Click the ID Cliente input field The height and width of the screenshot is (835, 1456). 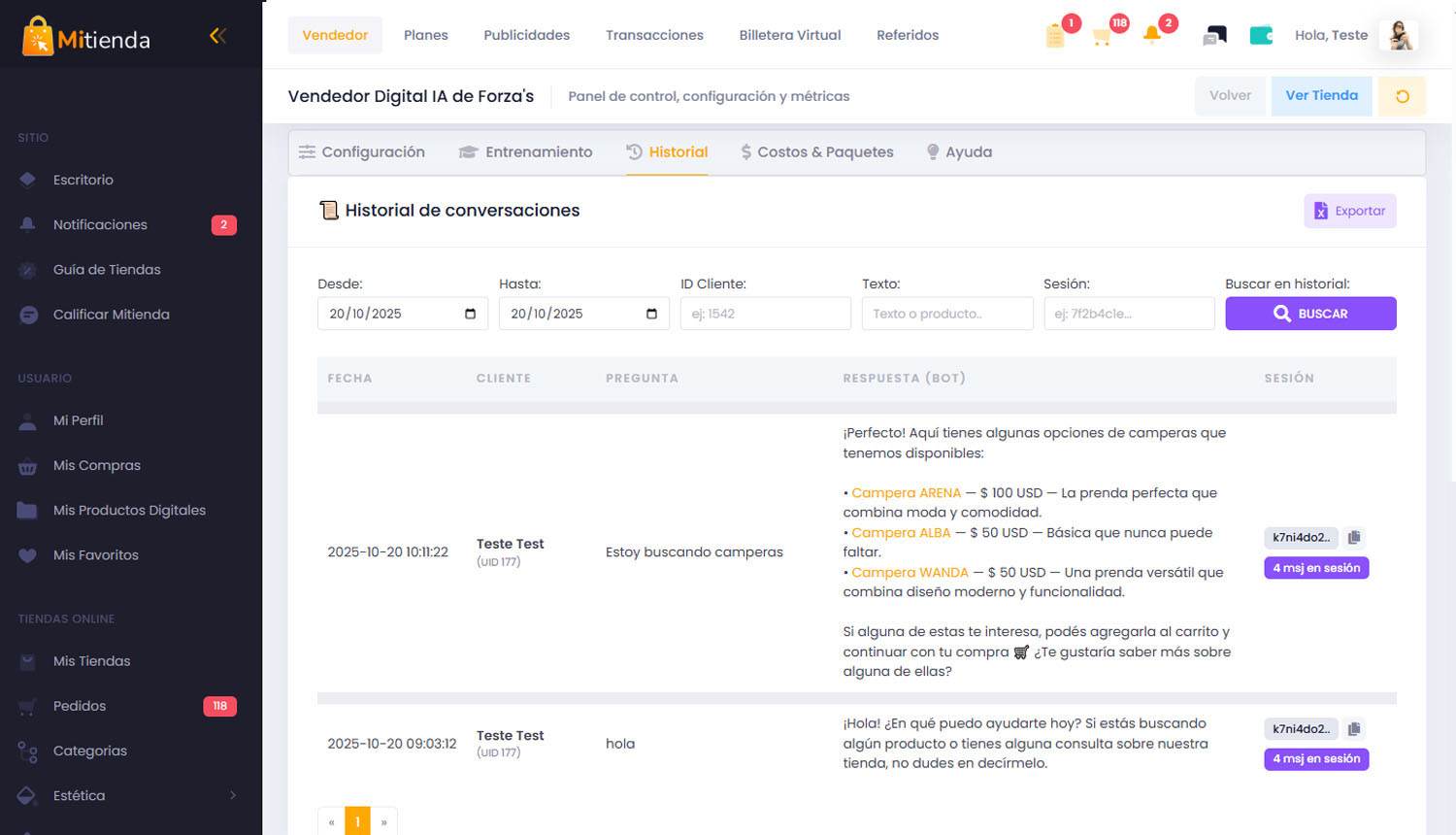point(765,314)
